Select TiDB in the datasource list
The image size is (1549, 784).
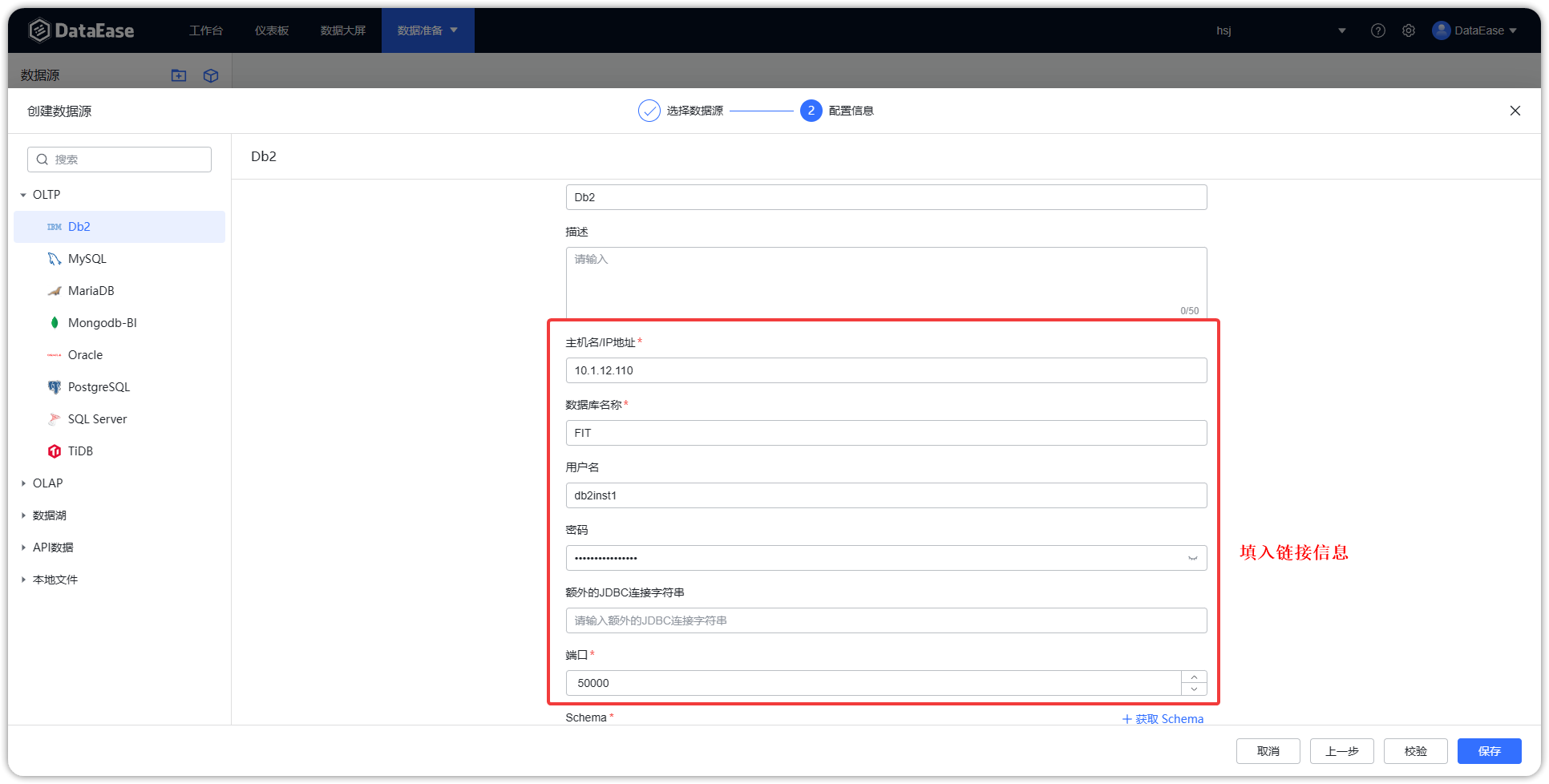119,451
